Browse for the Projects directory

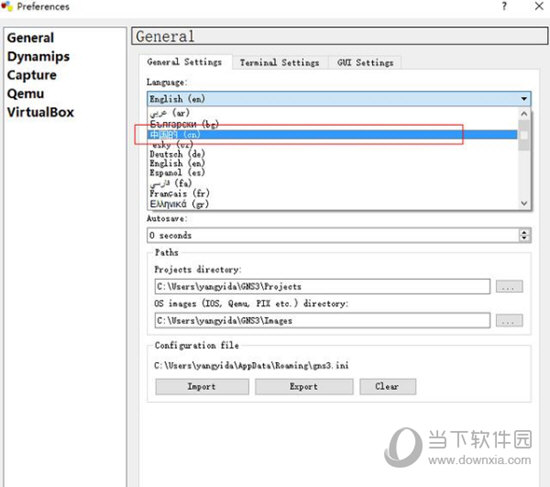coord(509,287)
